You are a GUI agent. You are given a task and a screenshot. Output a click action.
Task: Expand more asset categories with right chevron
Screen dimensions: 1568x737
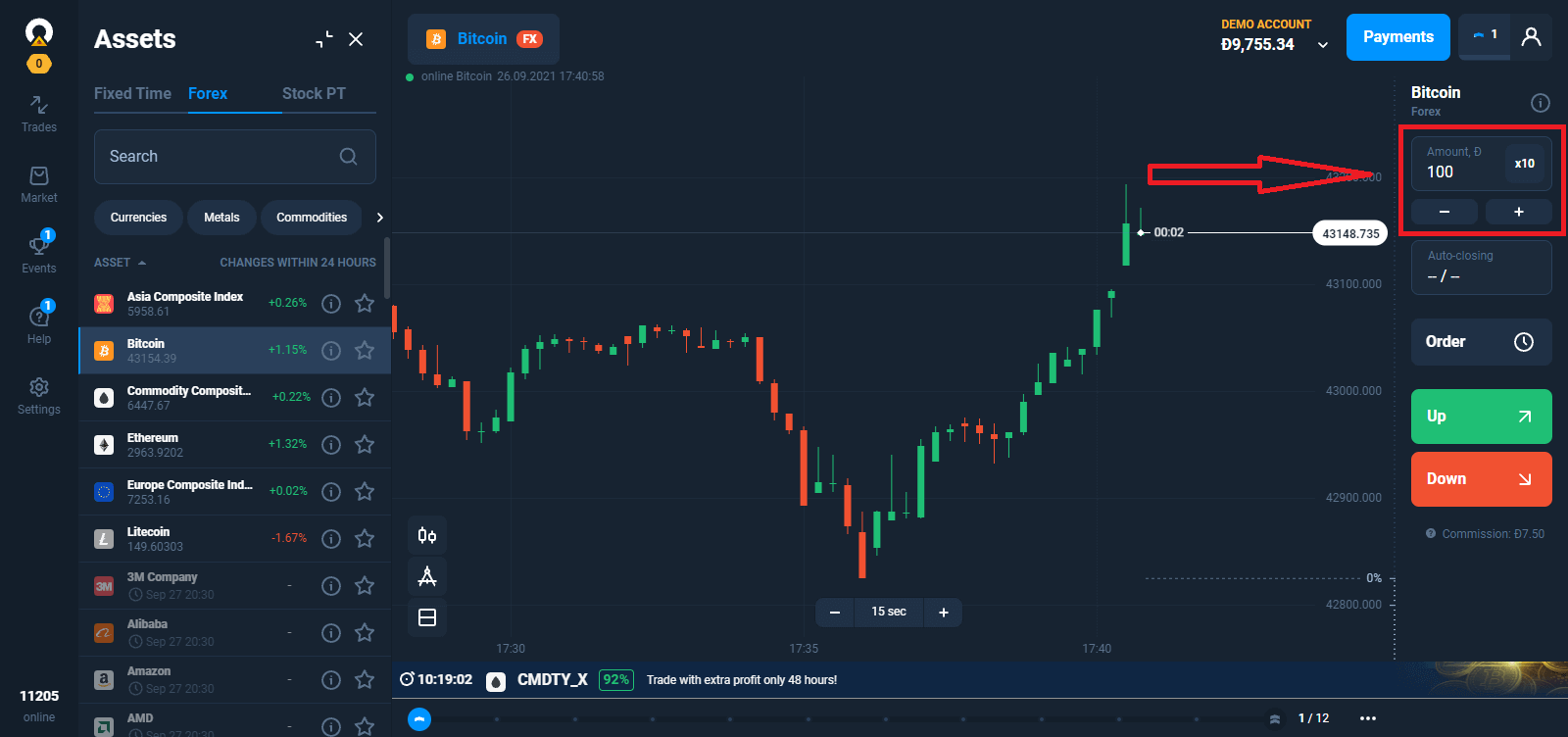[379, 217]
